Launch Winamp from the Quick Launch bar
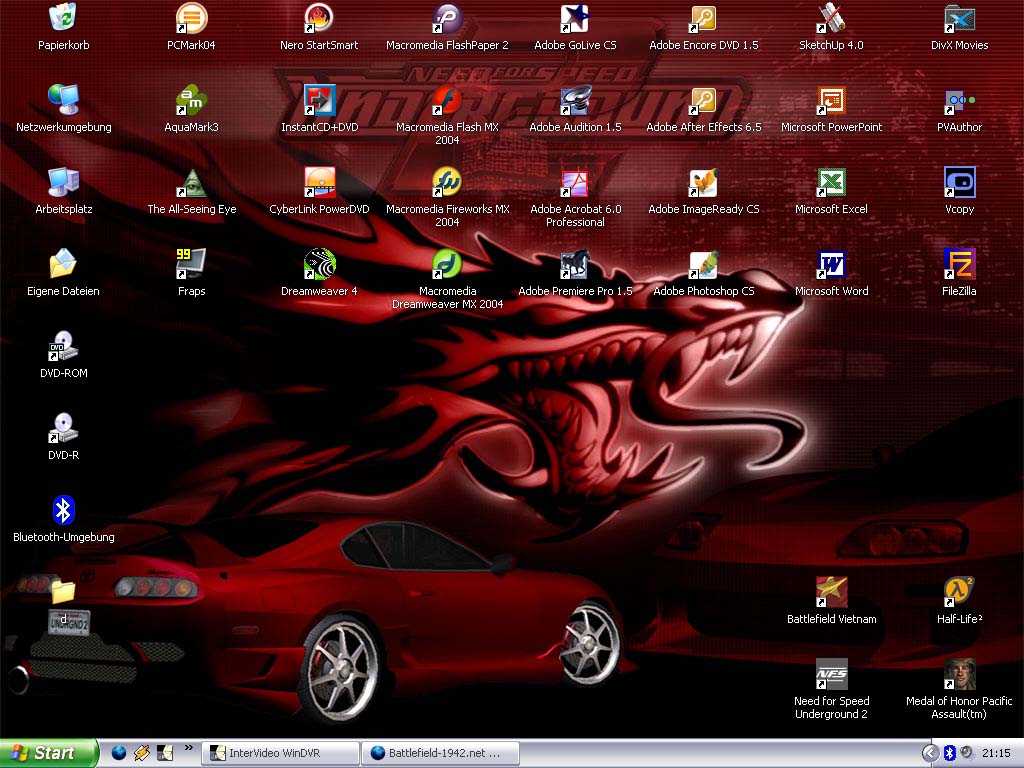The image size is (1024, 768). (x=142, y=753)
